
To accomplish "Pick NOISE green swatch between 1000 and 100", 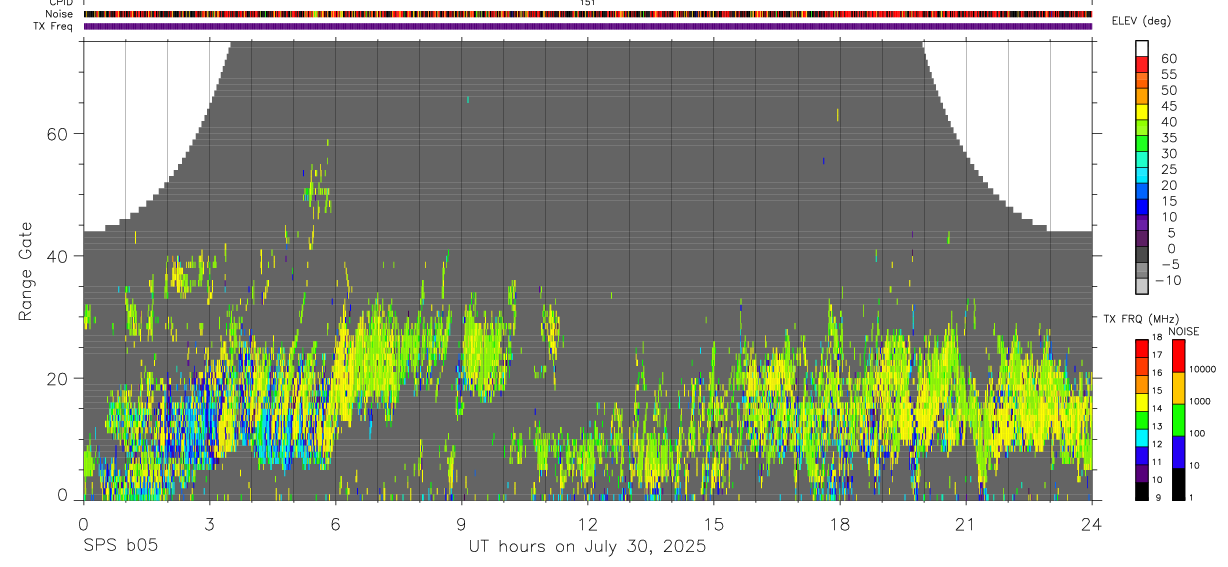I will click(x=1178, y=419).
